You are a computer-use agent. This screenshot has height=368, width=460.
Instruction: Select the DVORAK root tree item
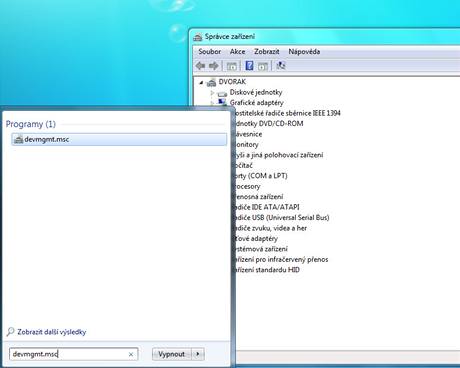(232, 82)
